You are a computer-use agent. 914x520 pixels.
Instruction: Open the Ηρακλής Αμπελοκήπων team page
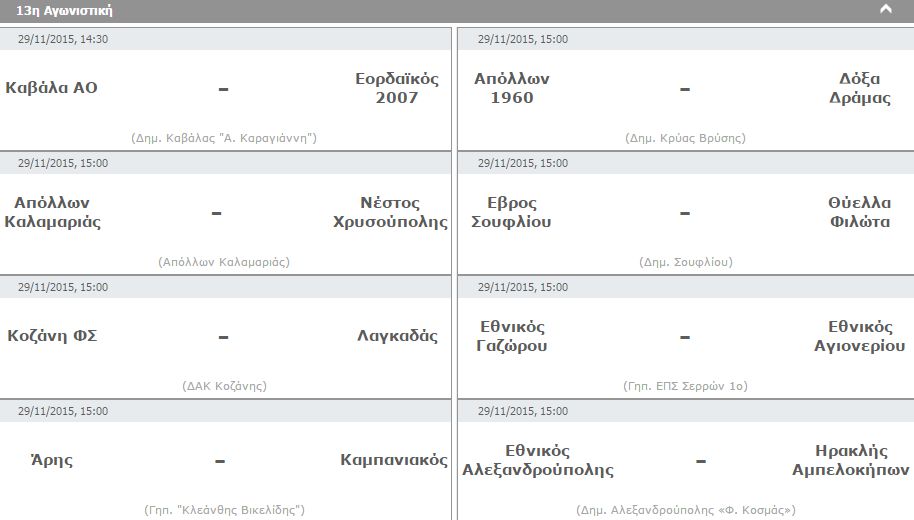coord(850,460)
